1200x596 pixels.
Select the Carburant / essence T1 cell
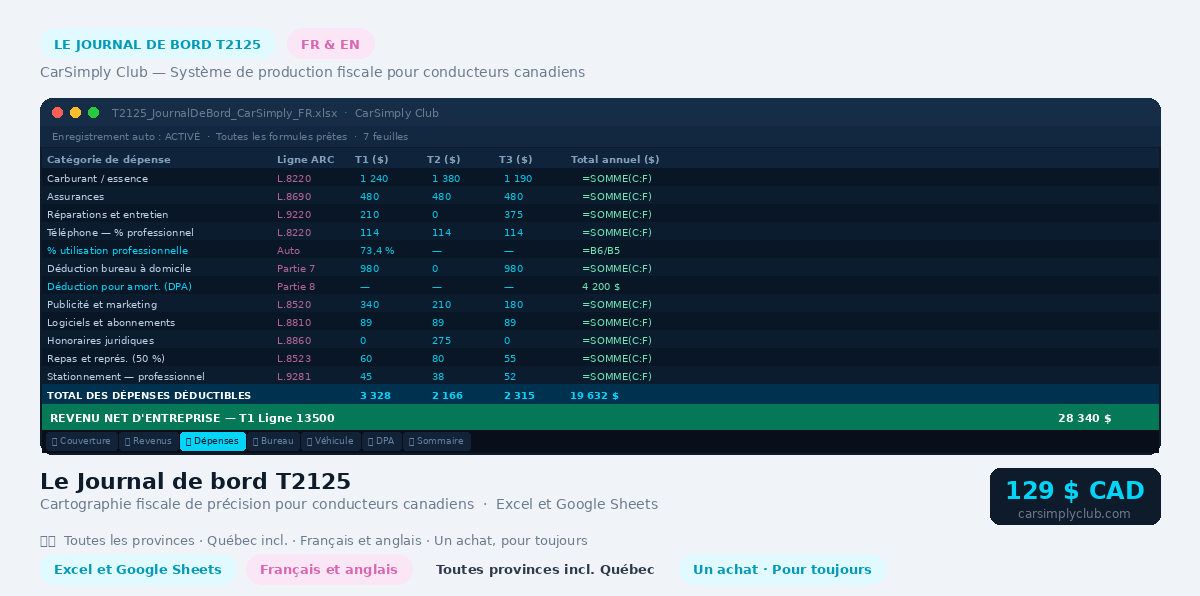tap(374, 178)
